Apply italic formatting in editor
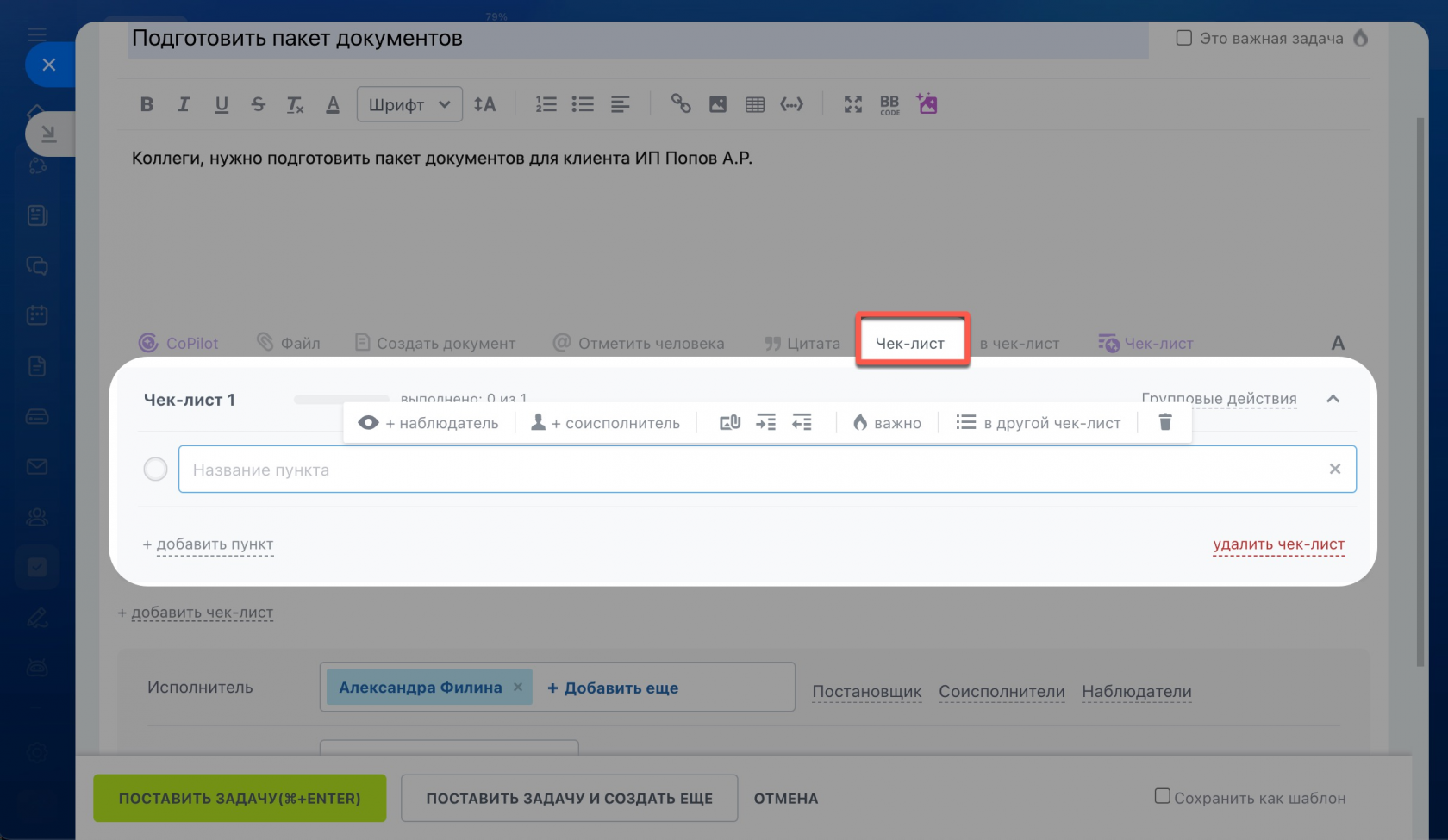Viewport: 1448px width, 840px height. point(184,104)
